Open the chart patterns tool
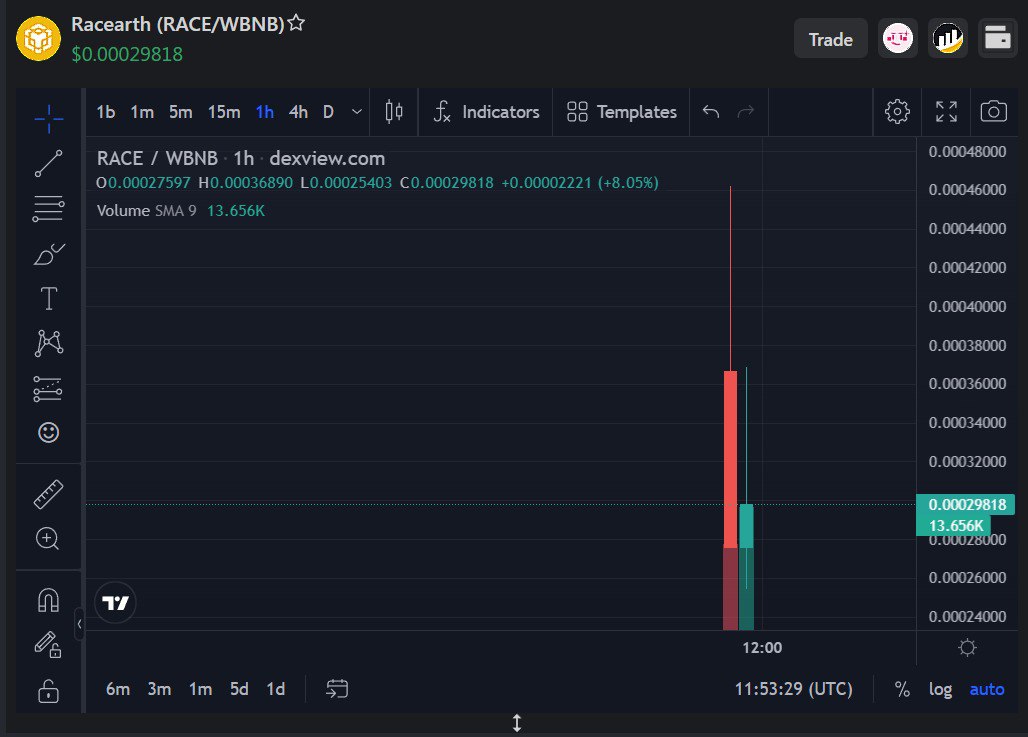Screen dimensions: 1028x737 pyautogui.click(x=49, y=343)
